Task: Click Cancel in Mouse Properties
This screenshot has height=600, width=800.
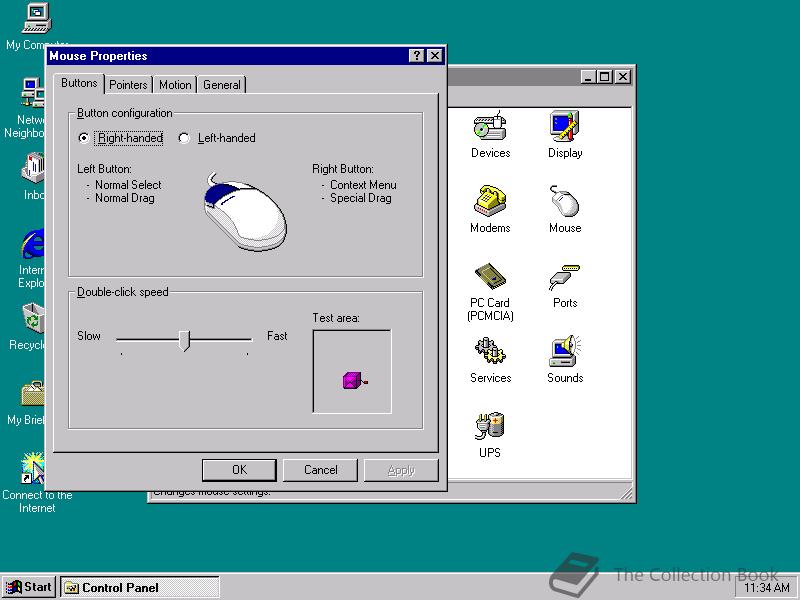Action: [x=320, y=470]
